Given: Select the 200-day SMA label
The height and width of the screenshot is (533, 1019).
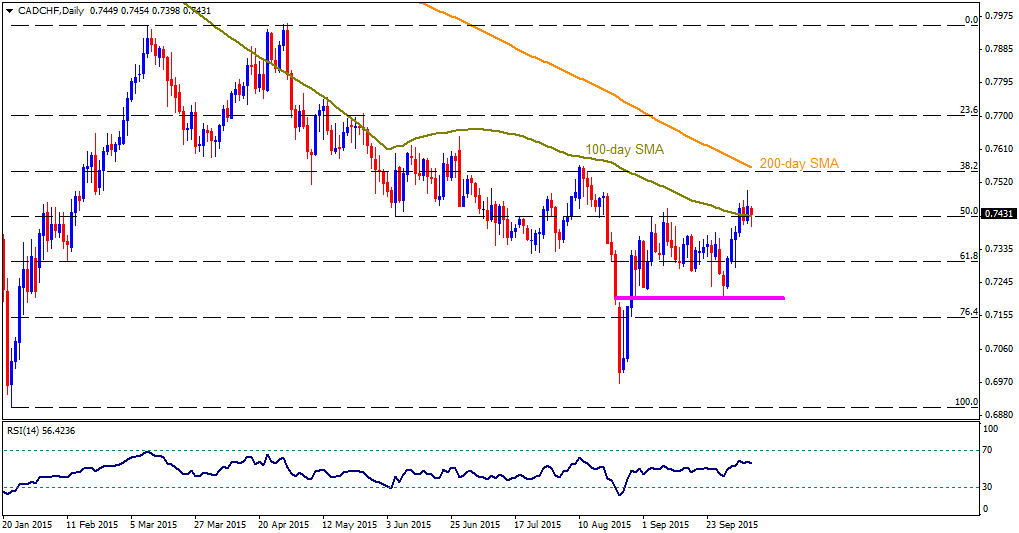Looking at the screenshot, I should (x=799, y=164).
